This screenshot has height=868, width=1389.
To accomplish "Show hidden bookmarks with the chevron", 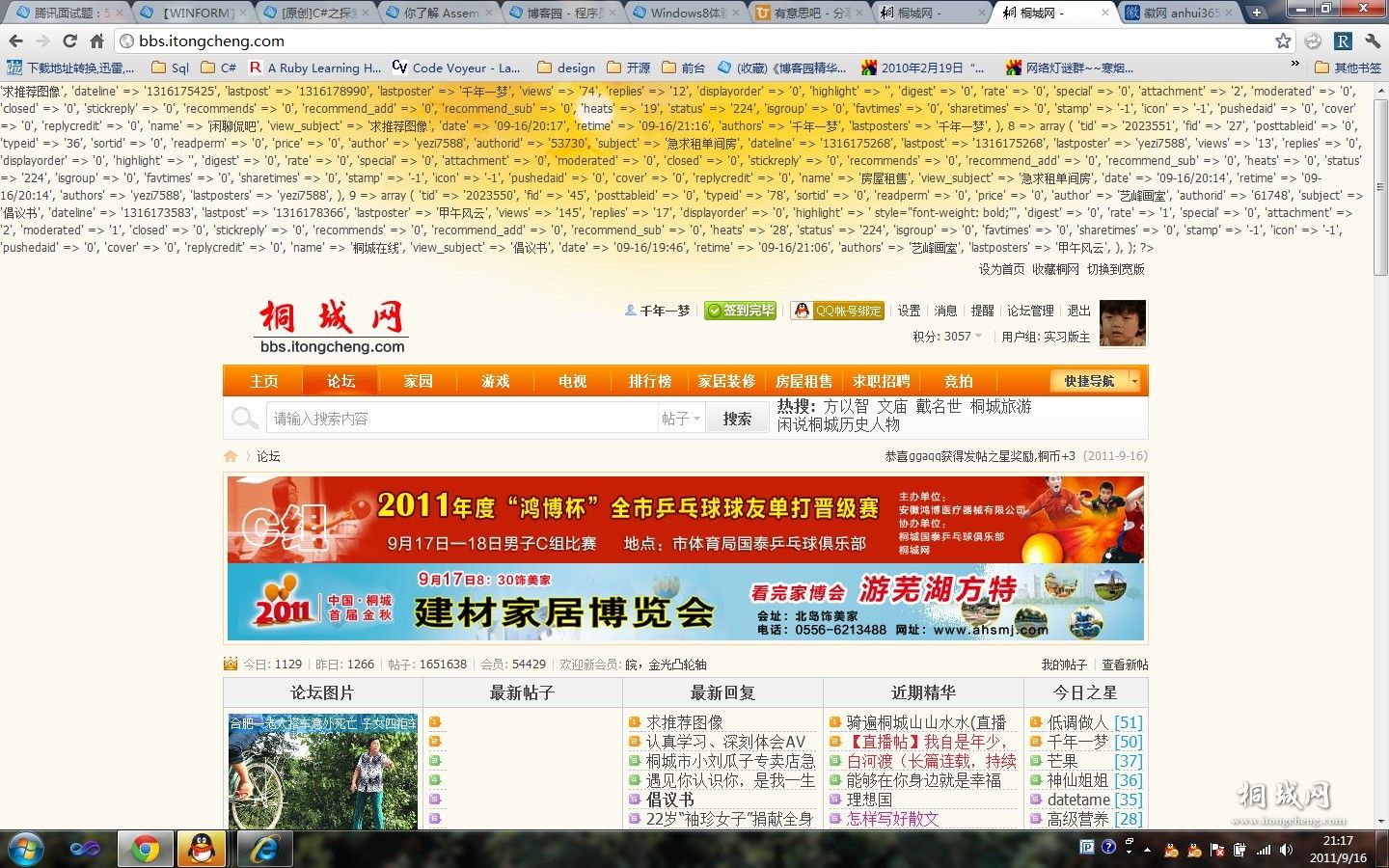I will pyautogui.click(x=1294, y=66).
